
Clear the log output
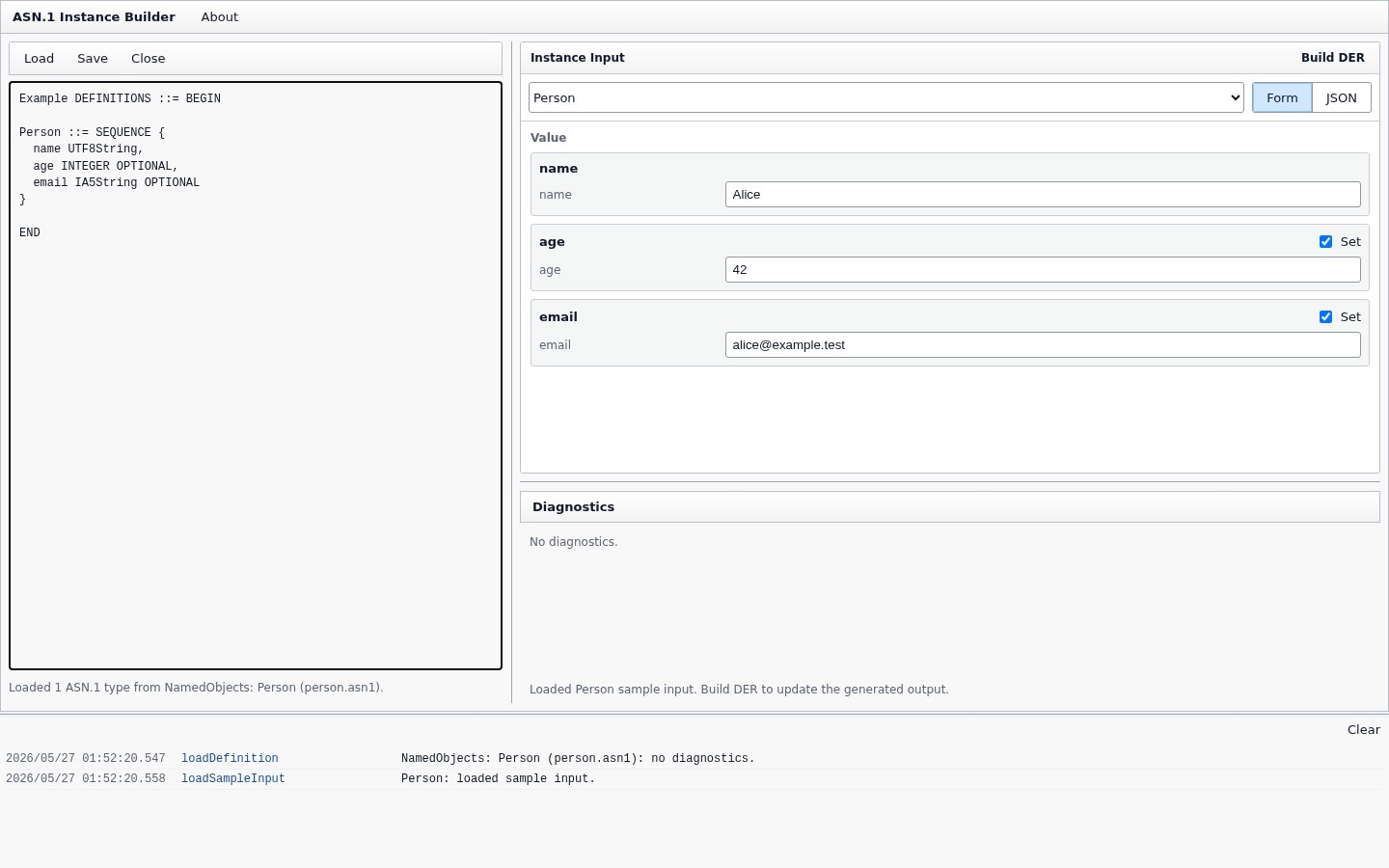tap(1363, 730)
